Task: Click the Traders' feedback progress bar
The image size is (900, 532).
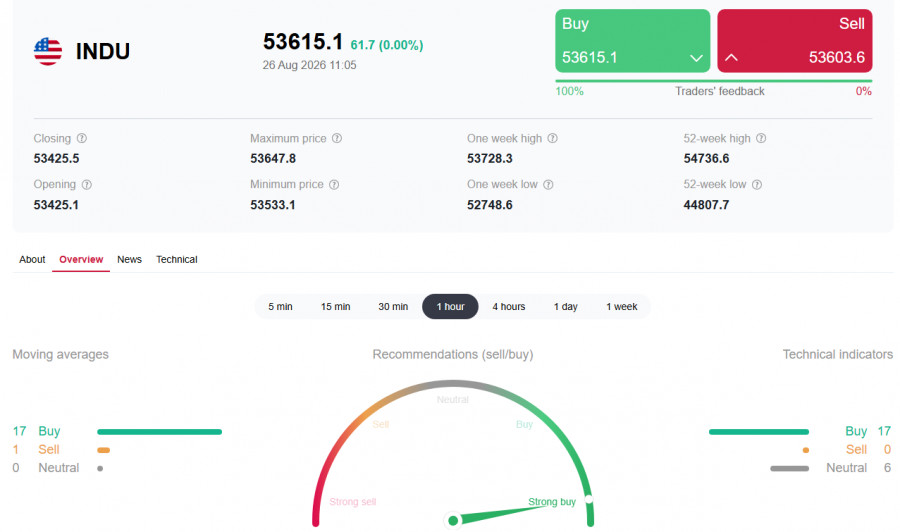Action: (713, 81)
